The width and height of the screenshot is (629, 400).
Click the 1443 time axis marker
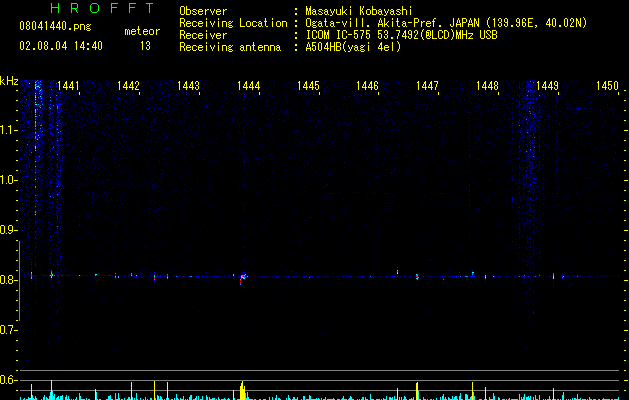tap(188, 86)
